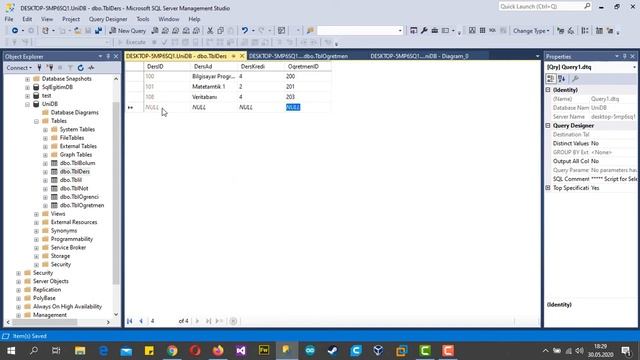Click the 'Bilgisayar Progr...' cell
640x360 pixels.
[x=214, y=76]
